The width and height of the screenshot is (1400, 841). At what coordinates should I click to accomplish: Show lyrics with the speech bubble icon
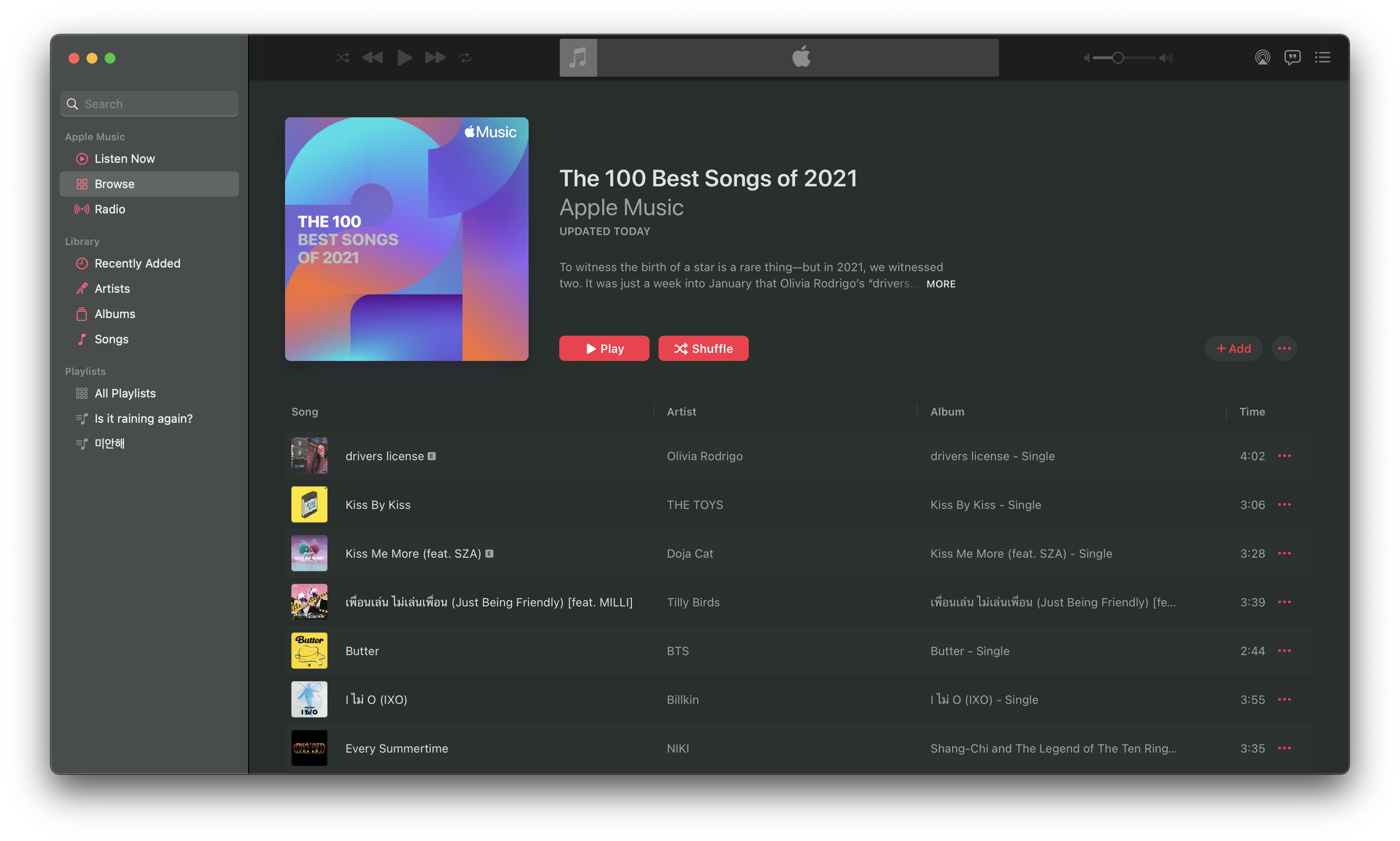click(x=1292, y=57)
